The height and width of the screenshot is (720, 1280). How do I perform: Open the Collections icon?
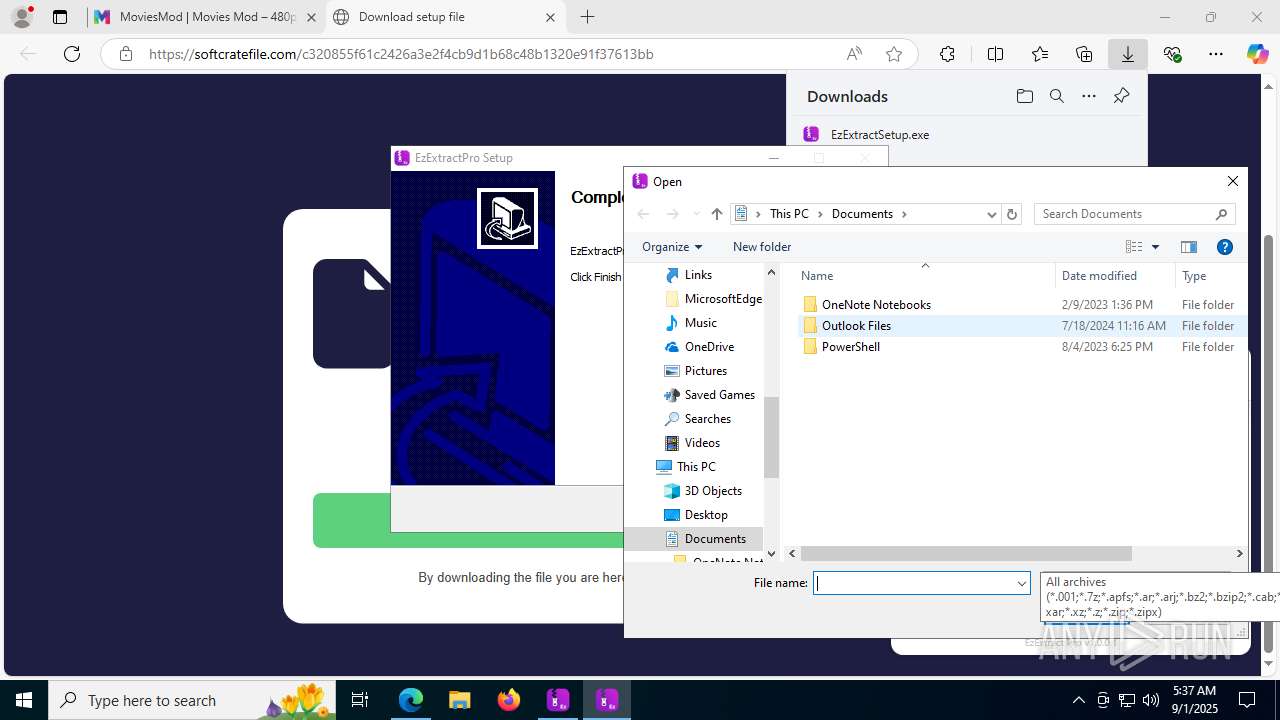(x=1084, y=54)
